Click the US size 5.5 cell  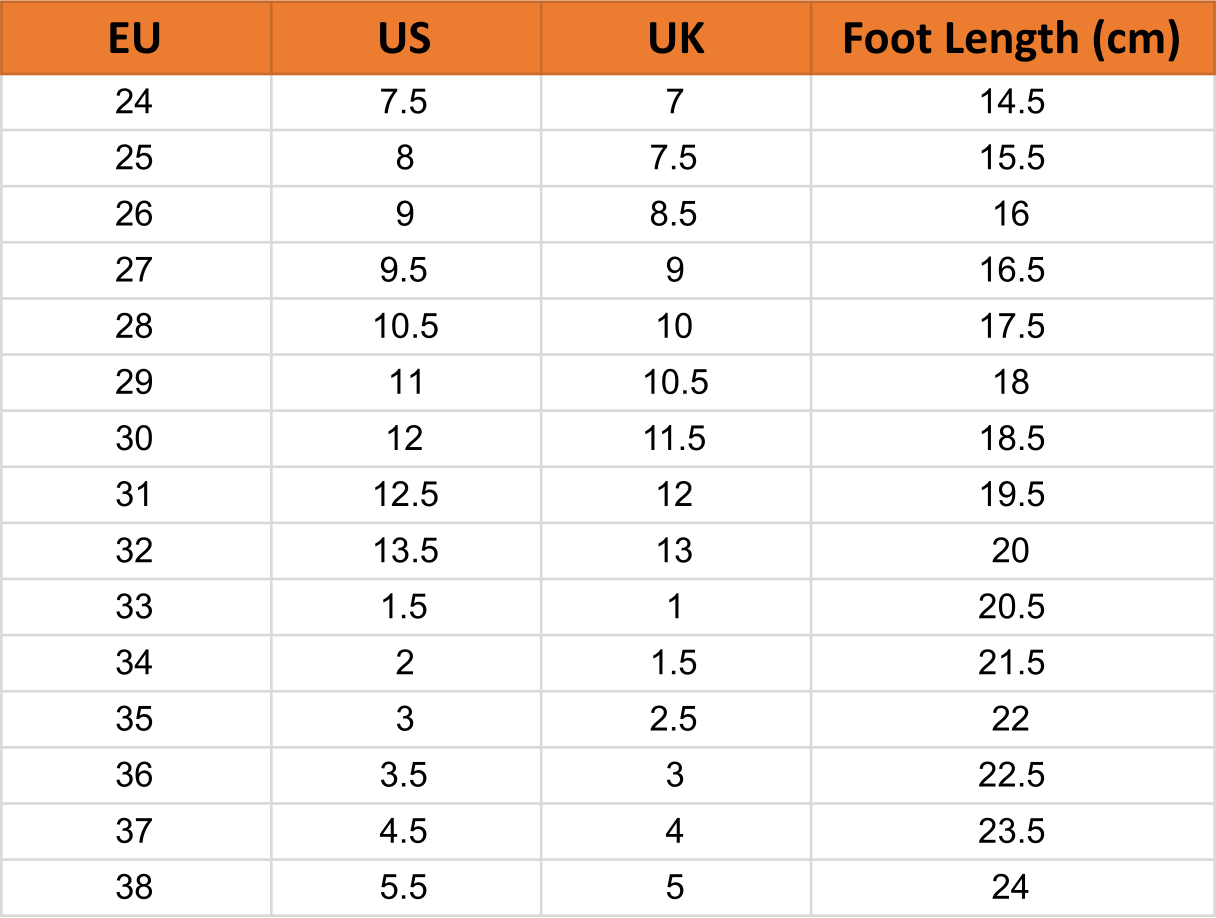405,886
